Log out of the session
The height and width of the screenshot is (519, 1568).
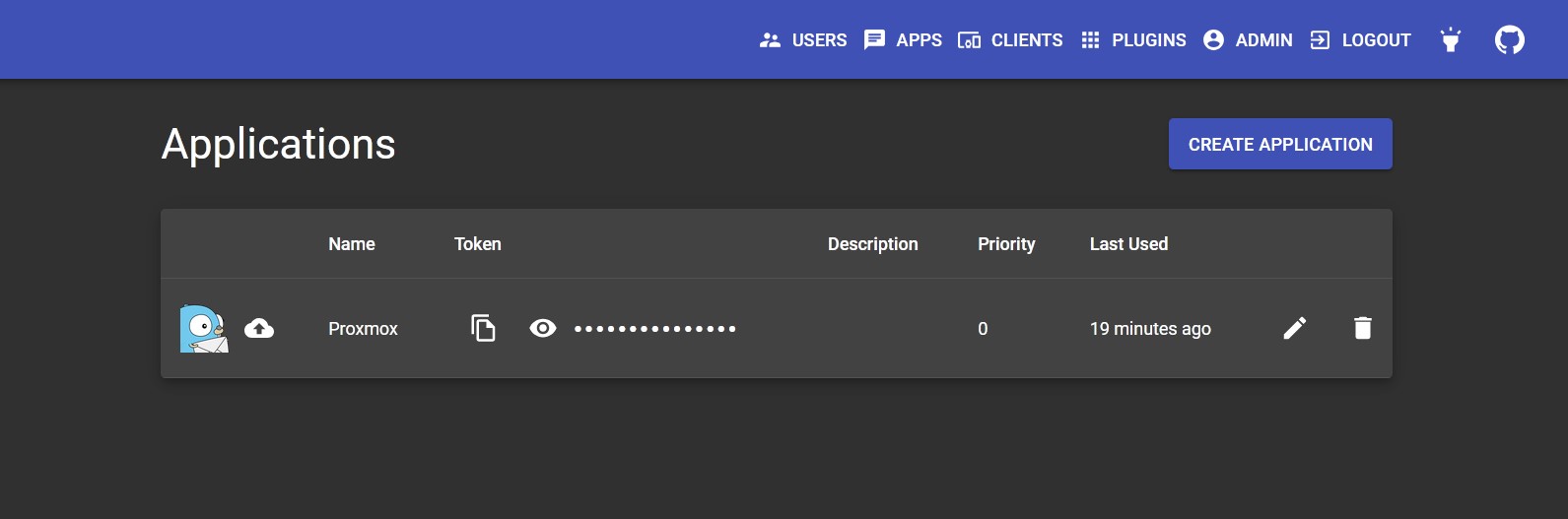click(x=1360, y=39)
